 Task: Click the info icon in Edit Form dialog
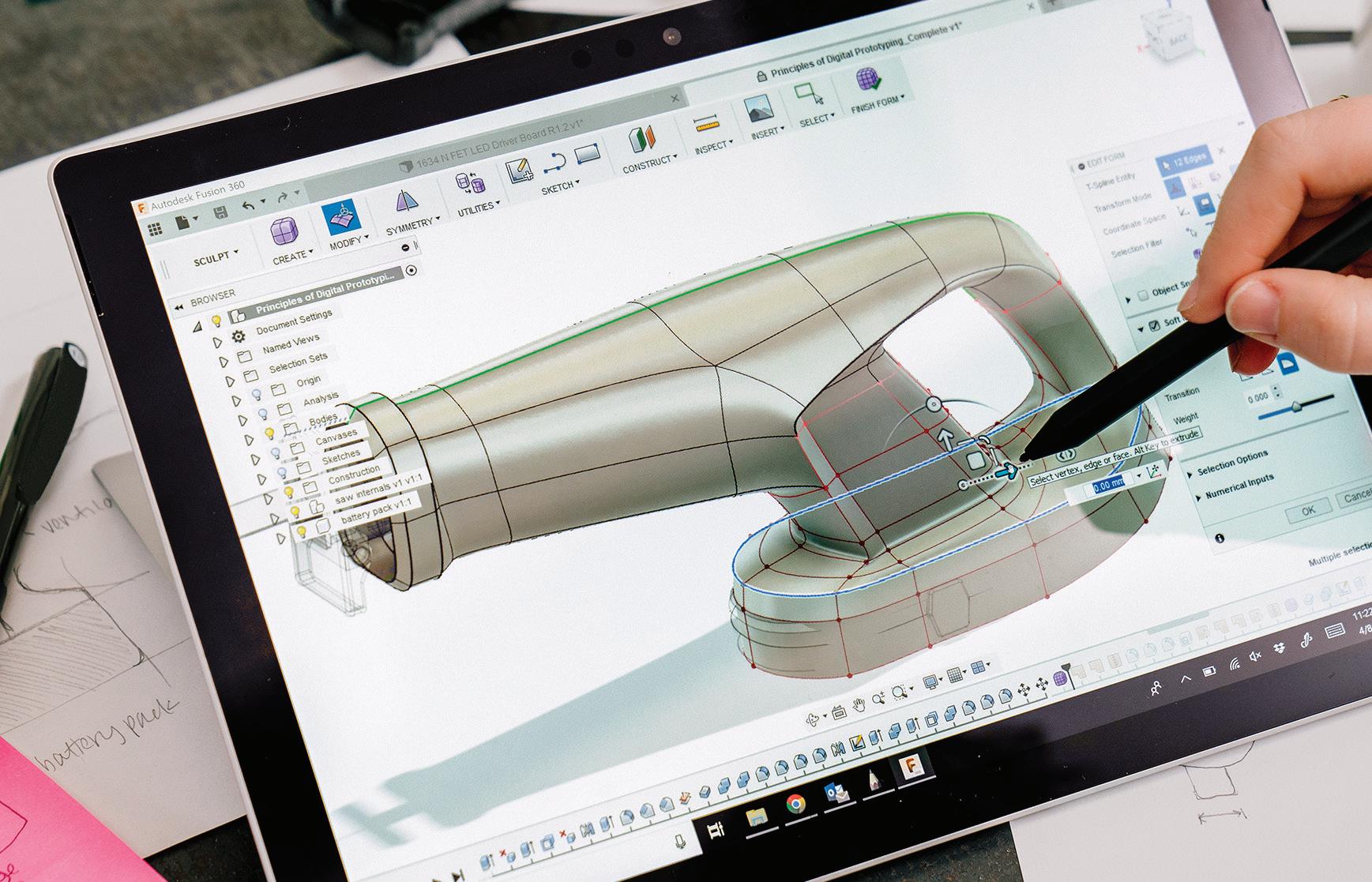tap(1220, 538)
